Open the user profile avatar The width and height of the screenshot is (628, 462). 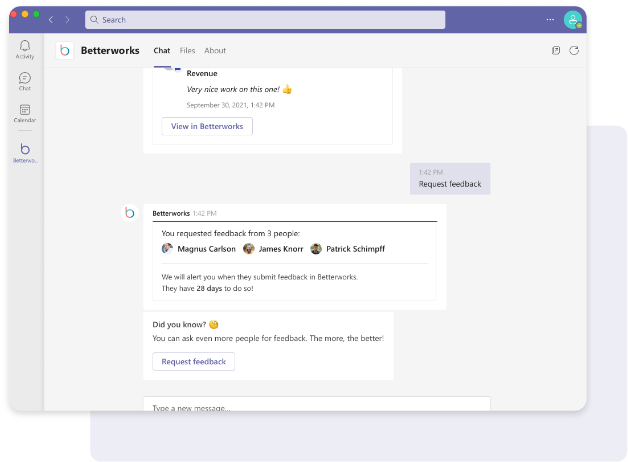coord(573,20)
